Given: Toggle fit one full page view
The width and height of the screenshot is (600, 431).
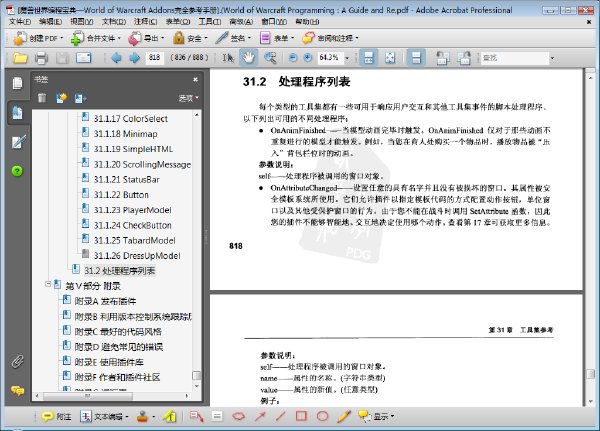Looking at the screenshot, I should coord(390,58).
